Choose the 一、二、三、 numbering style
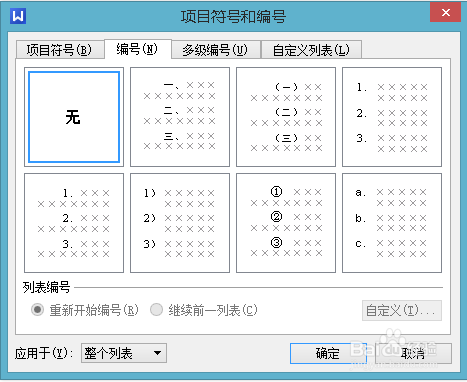Image resolution: width=467 pixels, height=382 pixels. coord(180,117)
